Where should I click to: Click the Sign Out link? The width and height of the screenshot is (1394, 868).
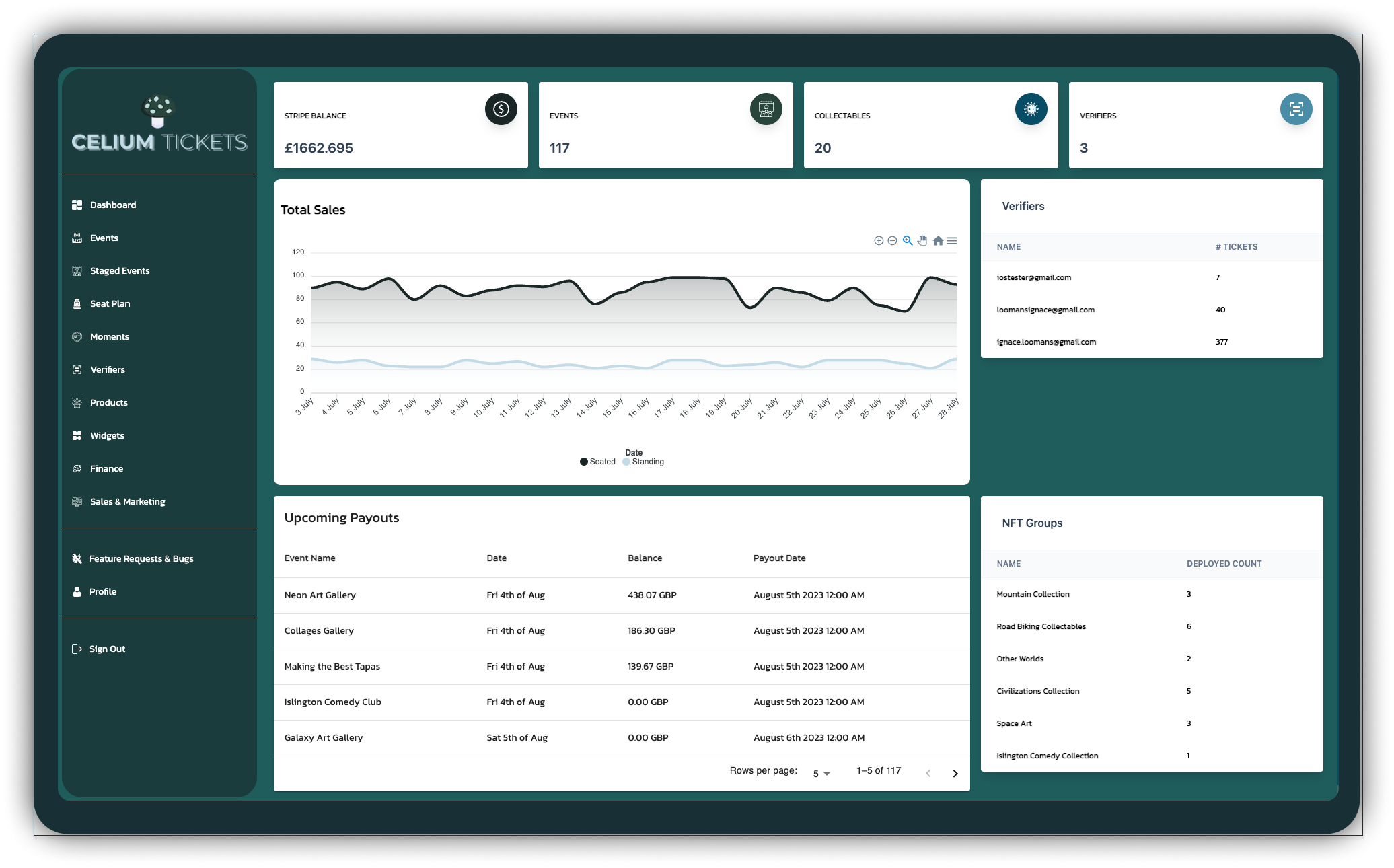click(107, 649)
